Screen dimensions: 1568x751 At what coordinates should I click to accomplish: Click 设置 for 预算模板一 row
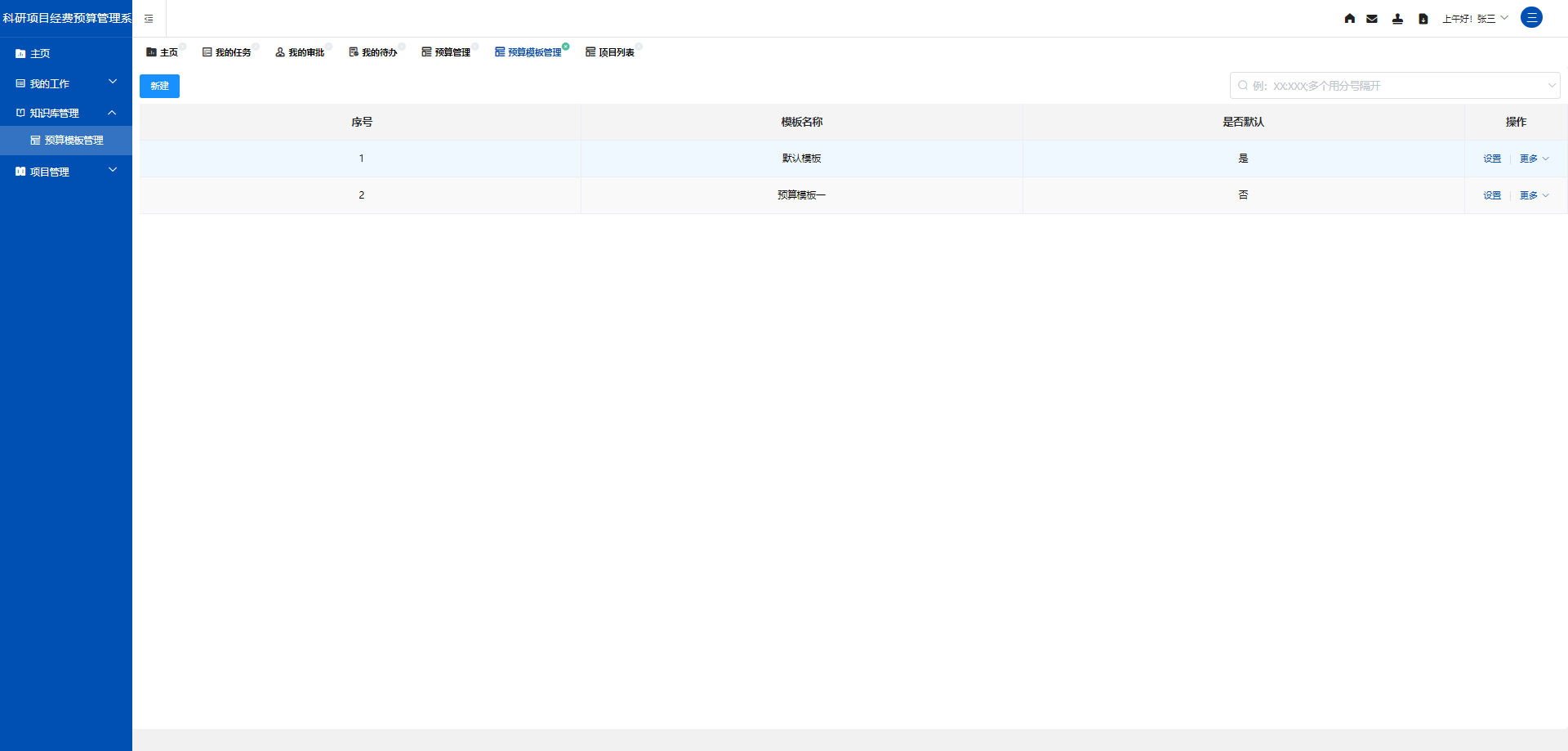coord(1492,195)
